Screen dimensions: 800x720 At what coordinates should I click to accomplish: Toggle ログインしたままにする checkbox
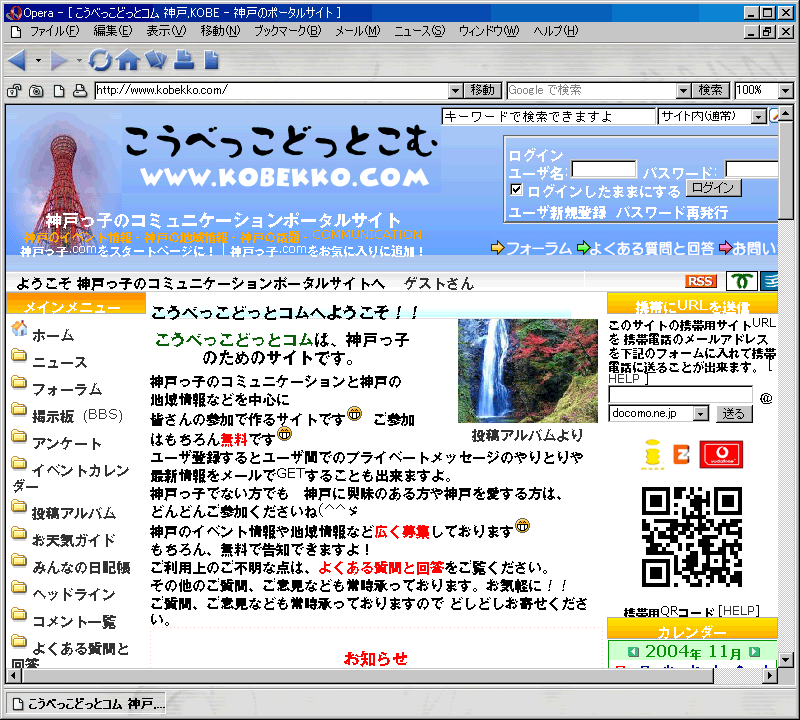516,190
